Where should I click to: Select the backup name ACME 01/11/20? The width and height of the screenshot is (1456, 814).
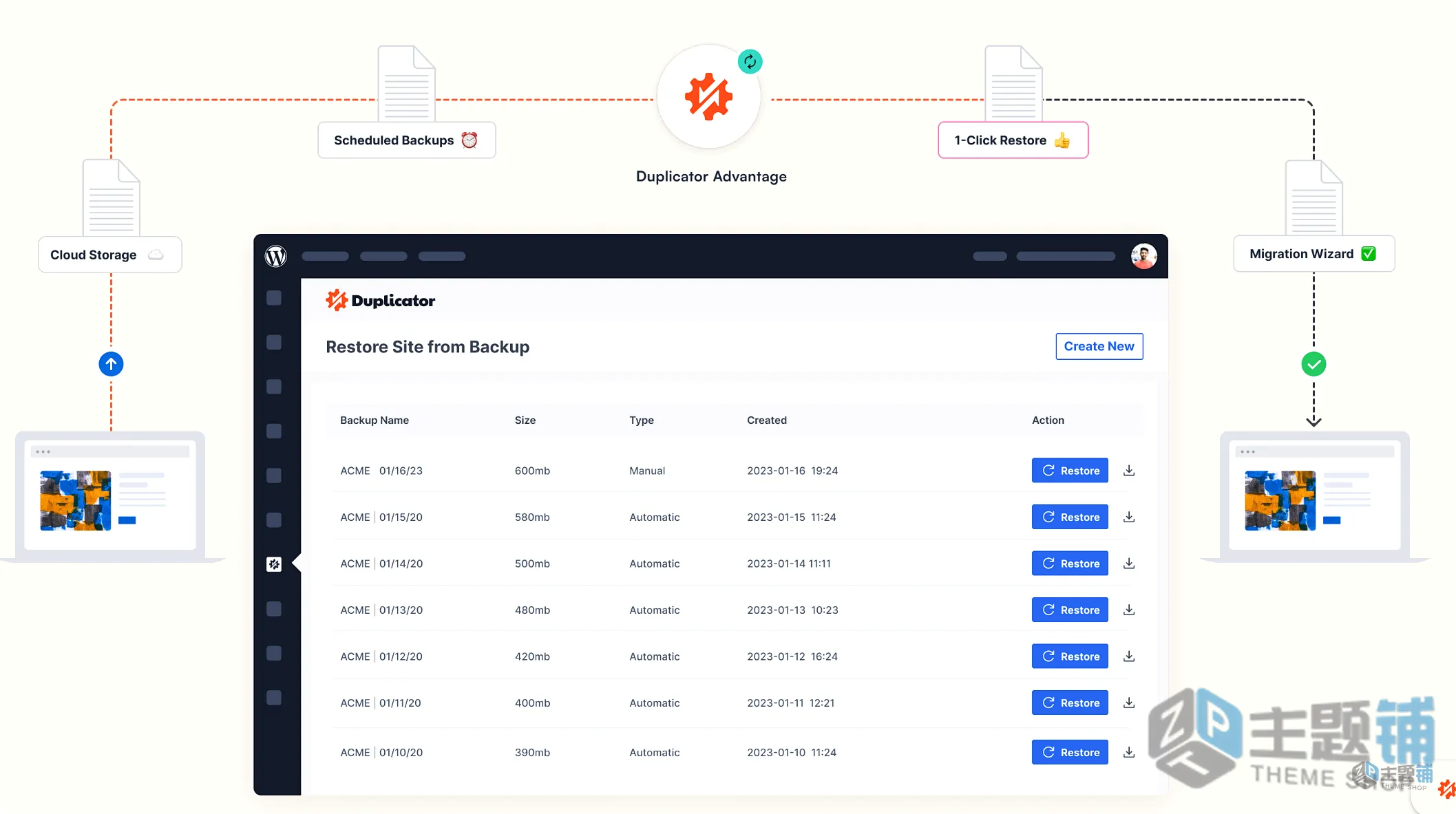[x=381, y=703]
